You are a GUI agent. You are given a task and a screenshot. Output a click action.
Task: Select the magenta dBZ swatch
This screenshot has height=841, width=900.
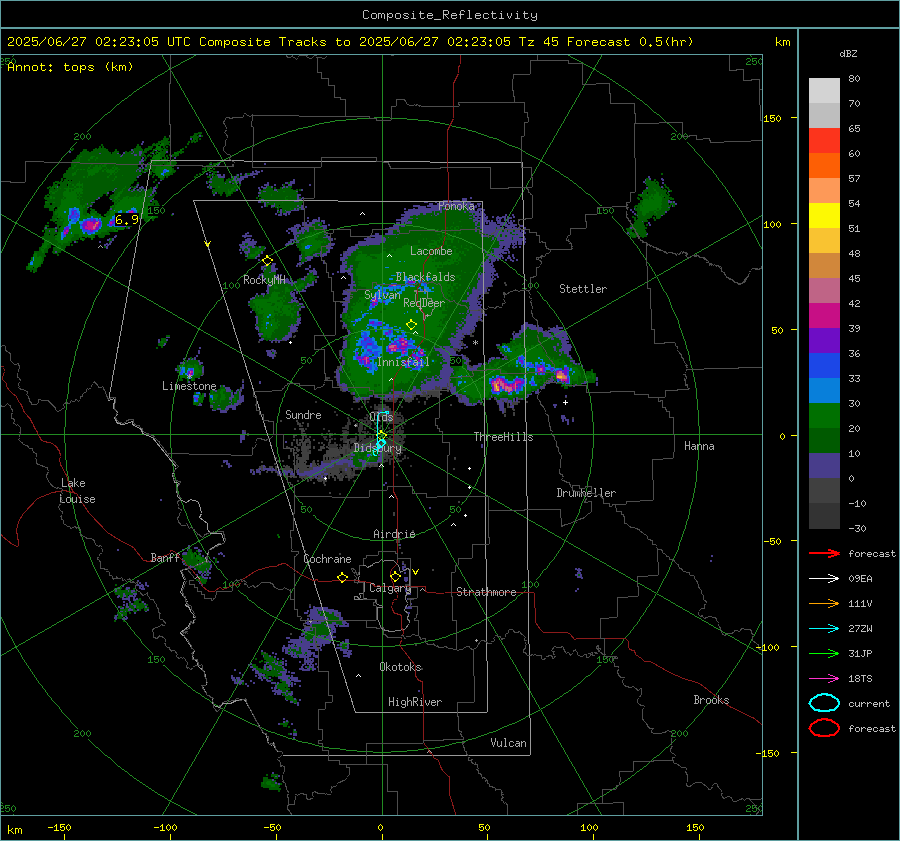coord(824,316)
